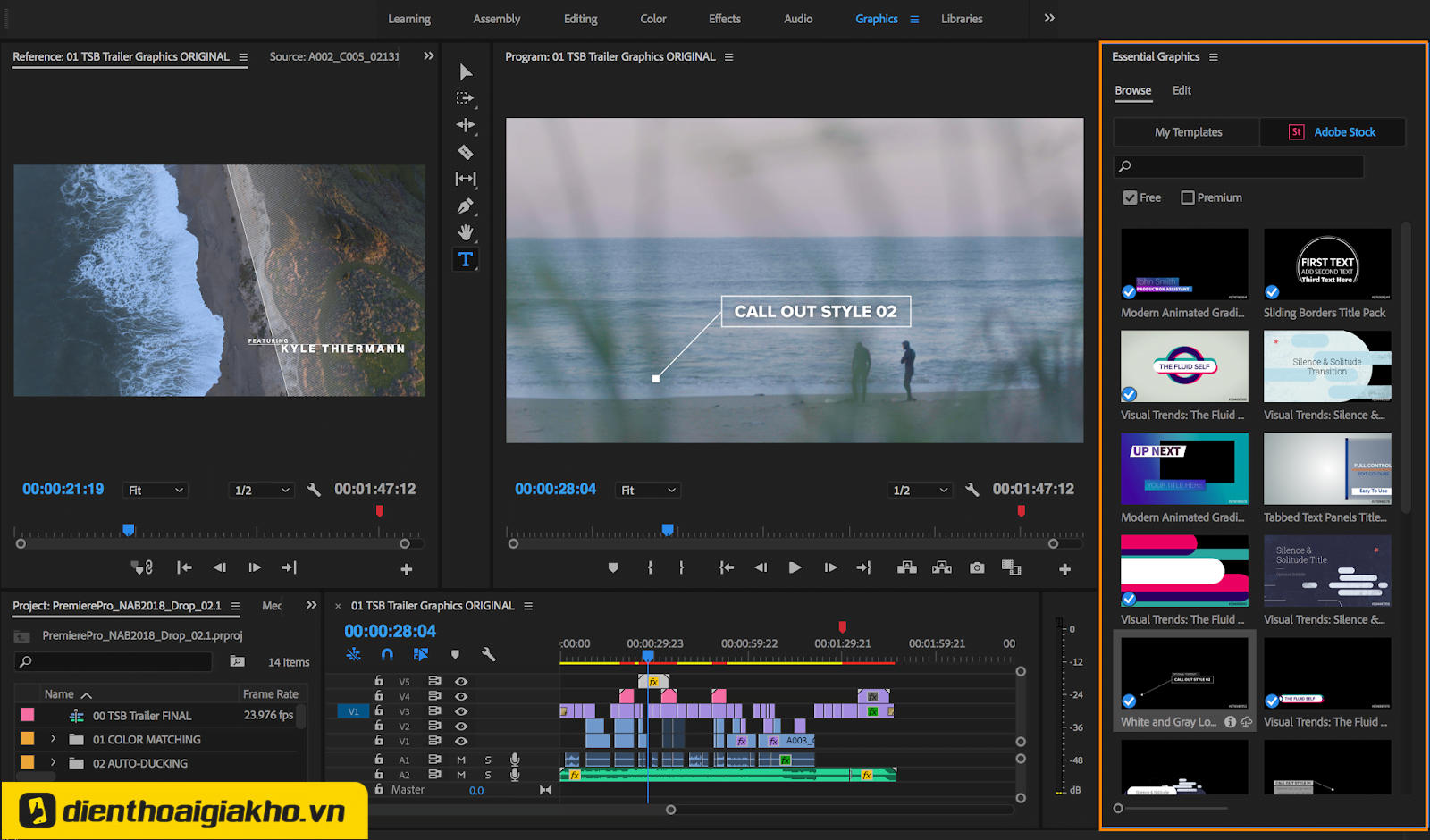The width and height of the screenshot is (1430, 840).
Task: Step forward one frame in Program monitor
Action: [830, 567]
